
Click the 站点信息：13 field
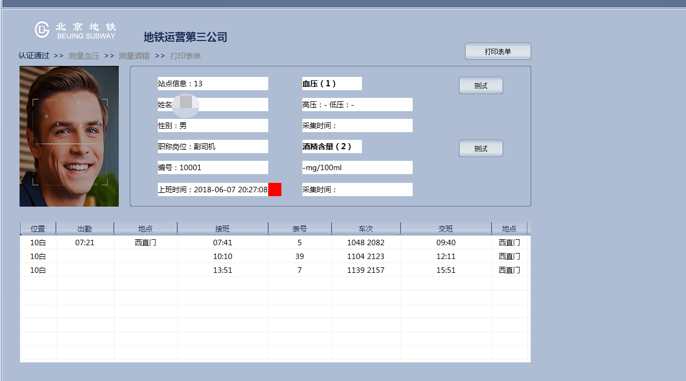tap(213, 84)
